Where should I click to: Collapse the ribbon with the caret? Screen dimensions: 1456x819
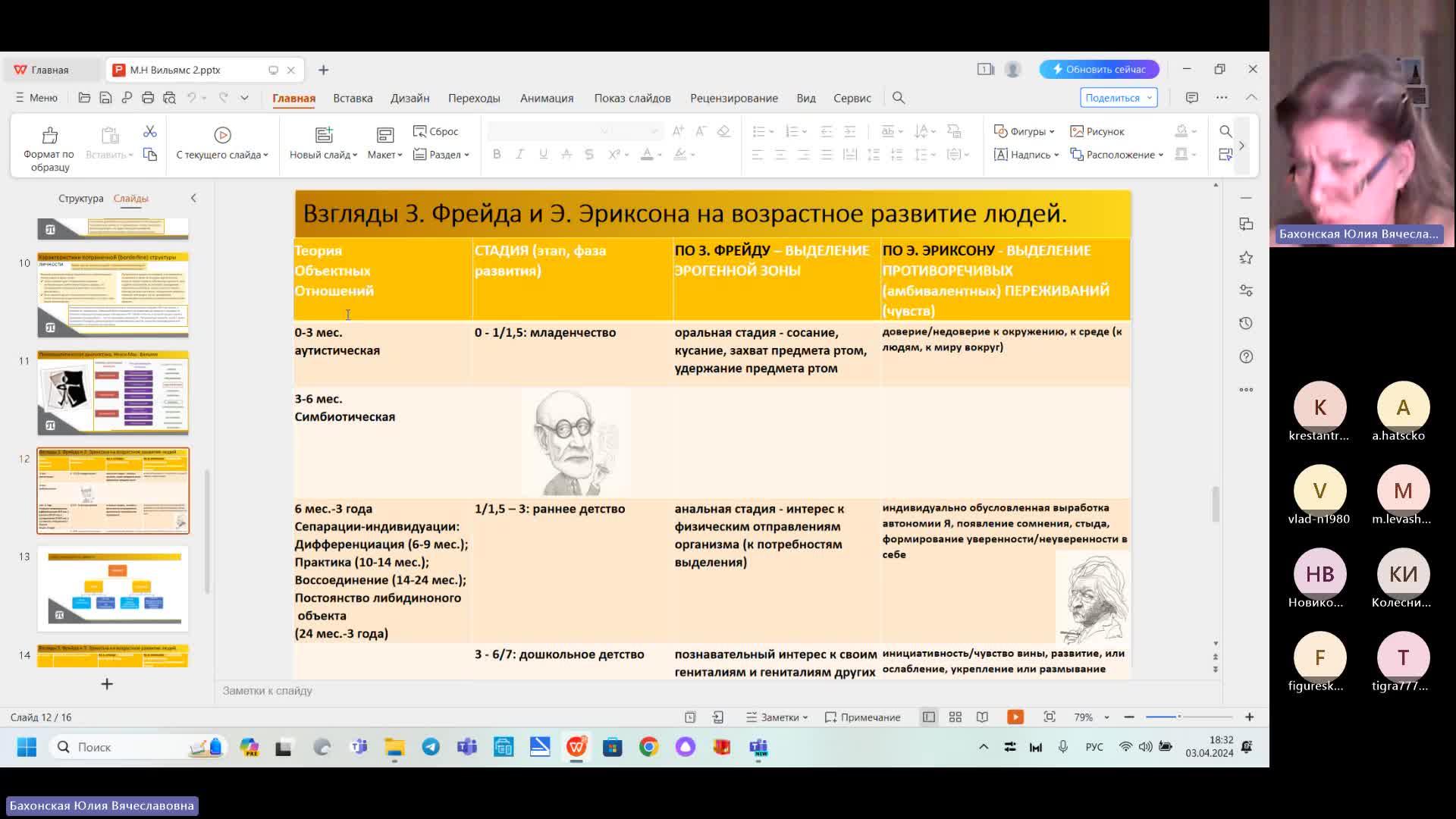click(1251, 98)
